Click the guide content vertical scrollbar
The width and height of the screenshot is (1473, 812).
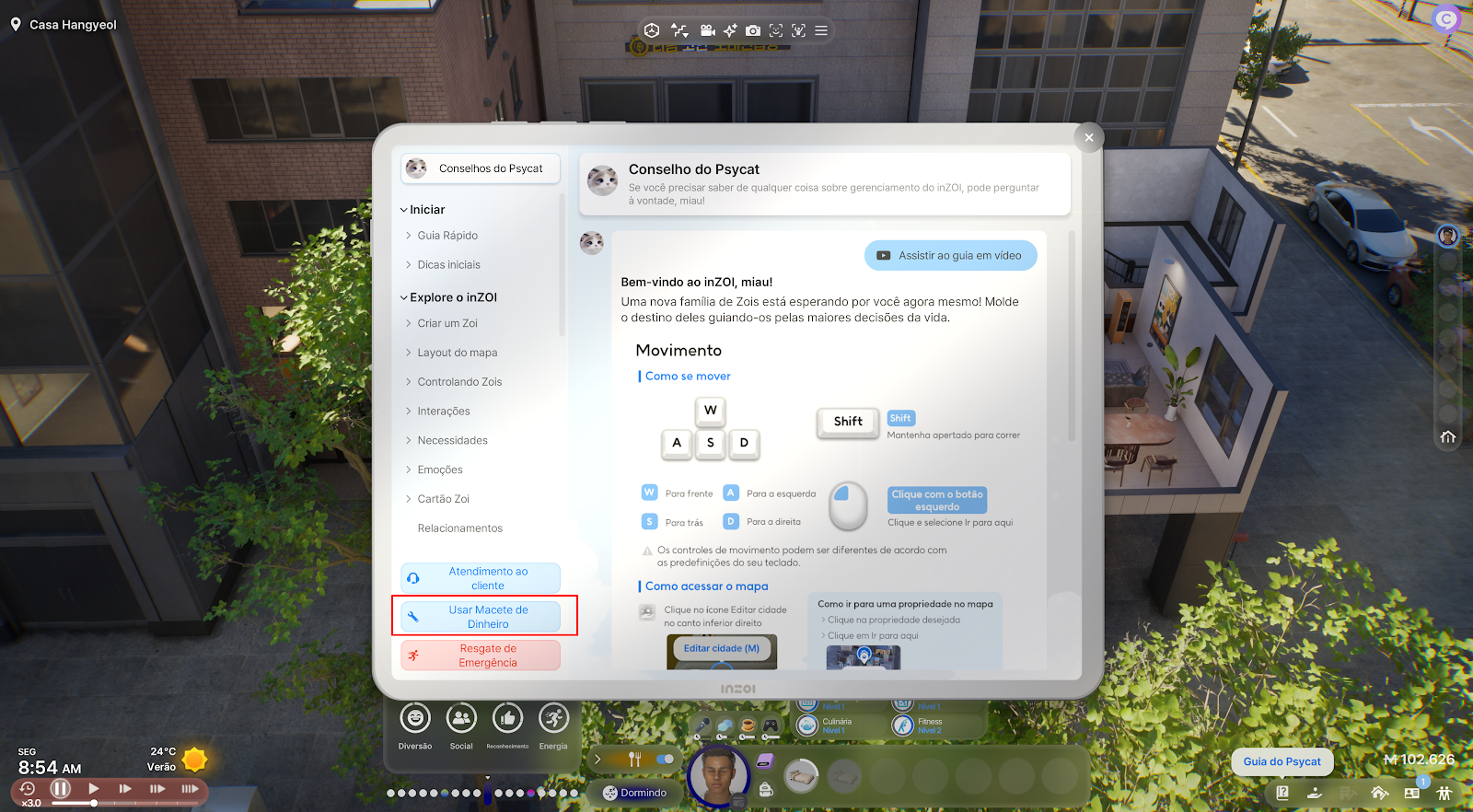click(x=1072, y=336)
